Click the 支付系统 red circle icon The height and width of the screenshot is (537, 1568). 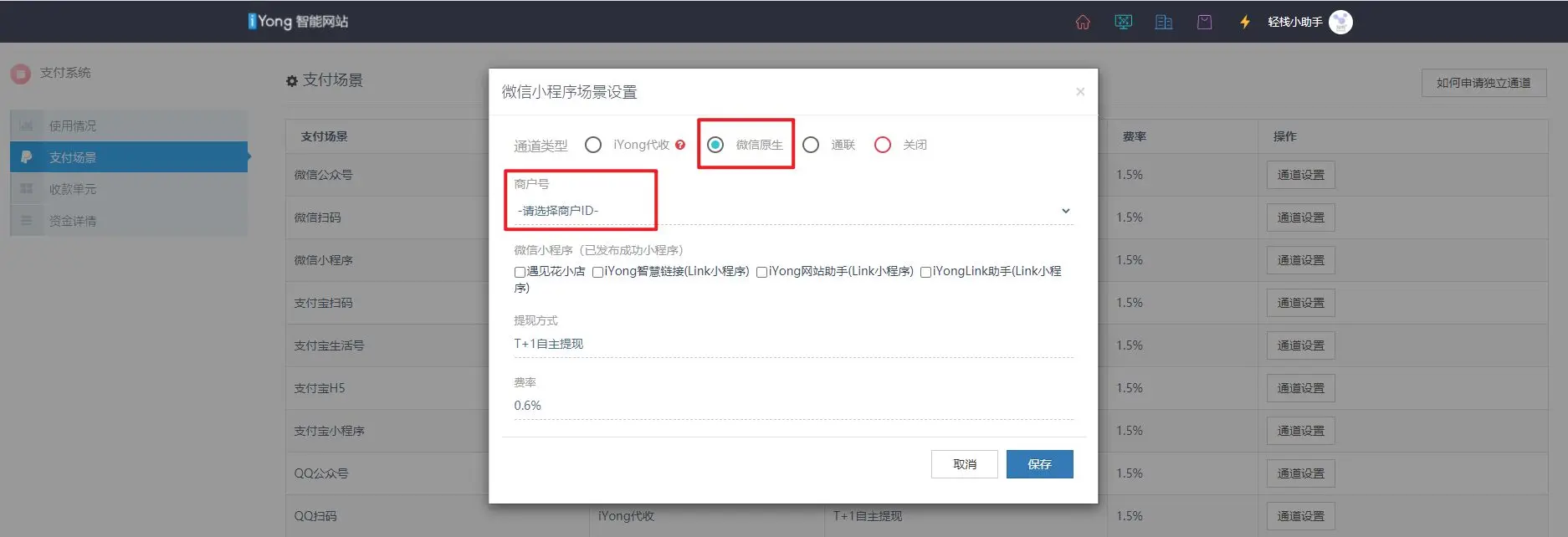(x=21, y=74)
